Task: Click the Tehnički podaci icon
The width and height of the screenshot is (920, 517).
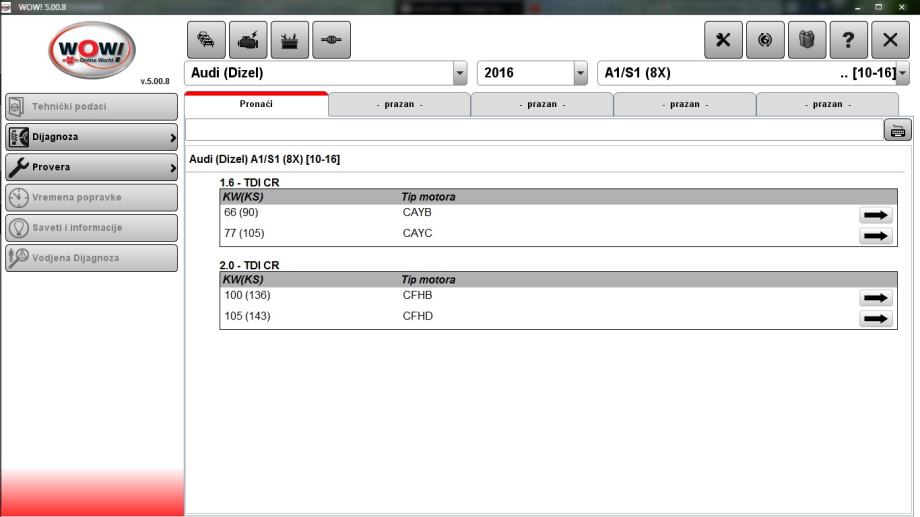Action: click(x=18, y=107)
